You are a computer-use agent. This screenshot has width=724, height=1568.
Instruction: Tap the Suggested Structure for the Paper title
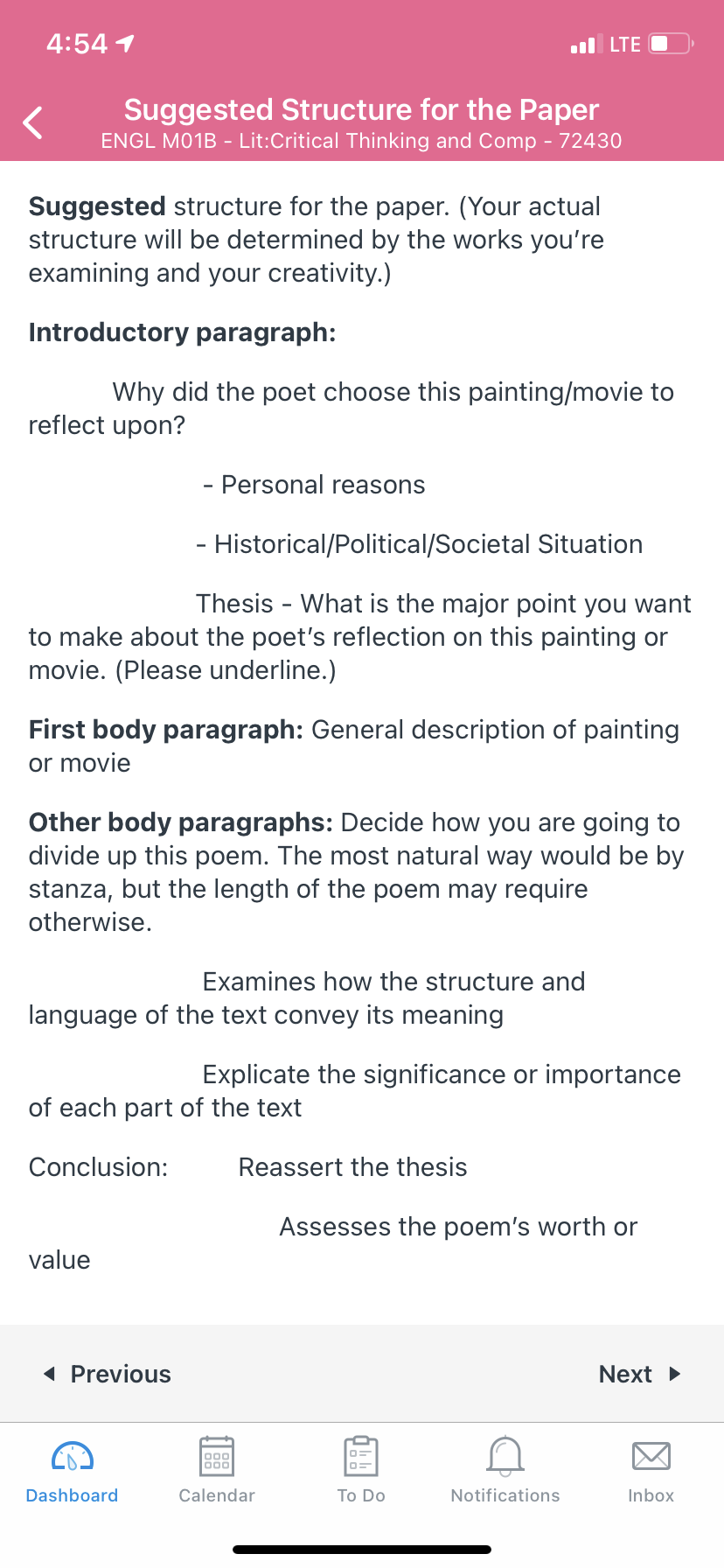pos(361,109)
